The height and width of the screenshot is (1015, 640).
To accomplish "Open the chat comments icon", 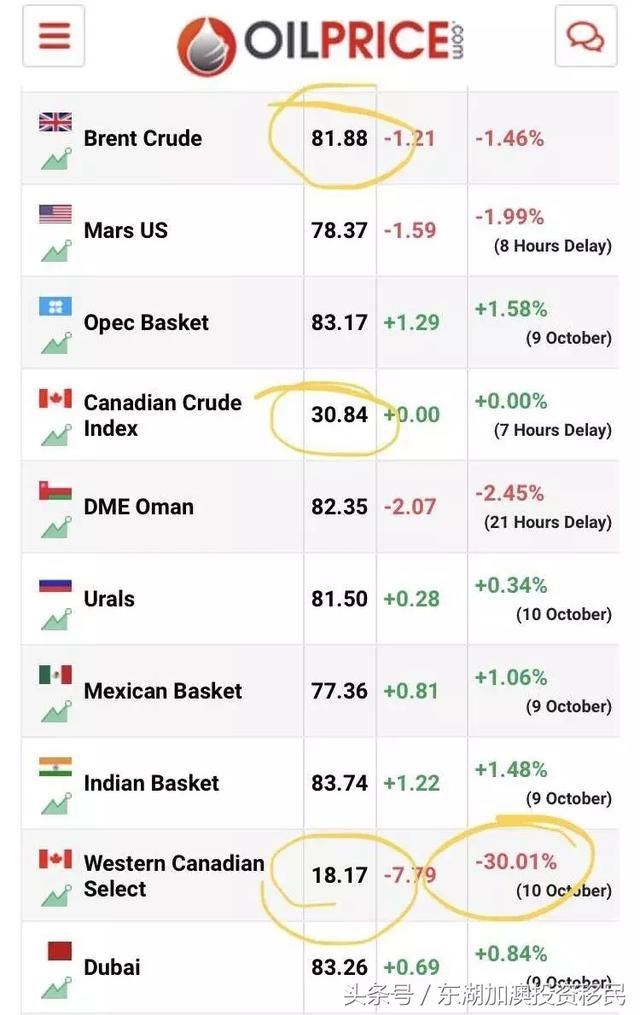I will [x=585, y=36].
